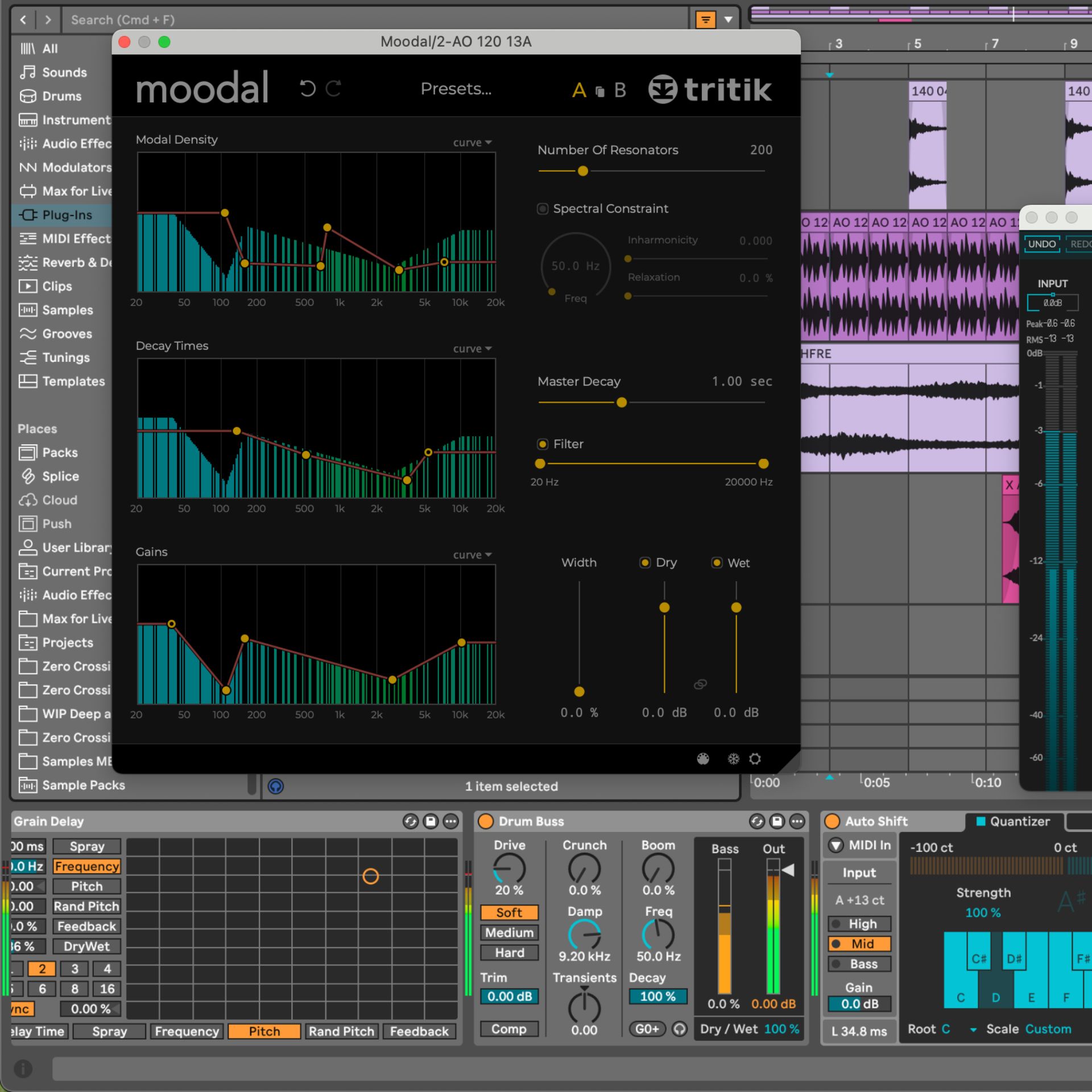Disable the Filter toggle in Moodal
This screenshot has height=1092, width=1092.
tap(543, 444)
